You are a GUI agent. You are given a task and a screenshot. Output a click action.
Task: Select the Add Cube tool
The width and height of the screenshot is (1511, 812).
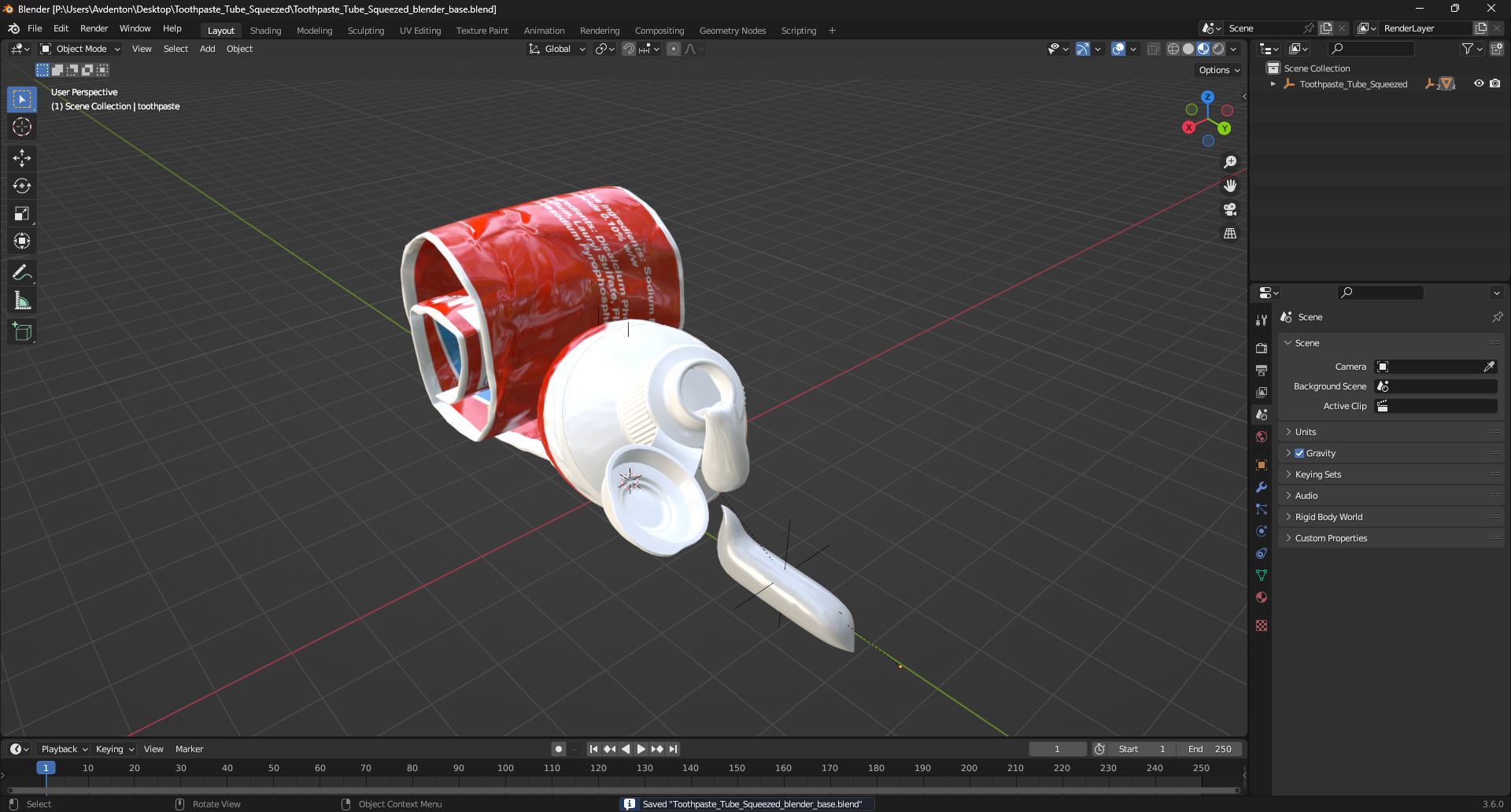(22, 332)
